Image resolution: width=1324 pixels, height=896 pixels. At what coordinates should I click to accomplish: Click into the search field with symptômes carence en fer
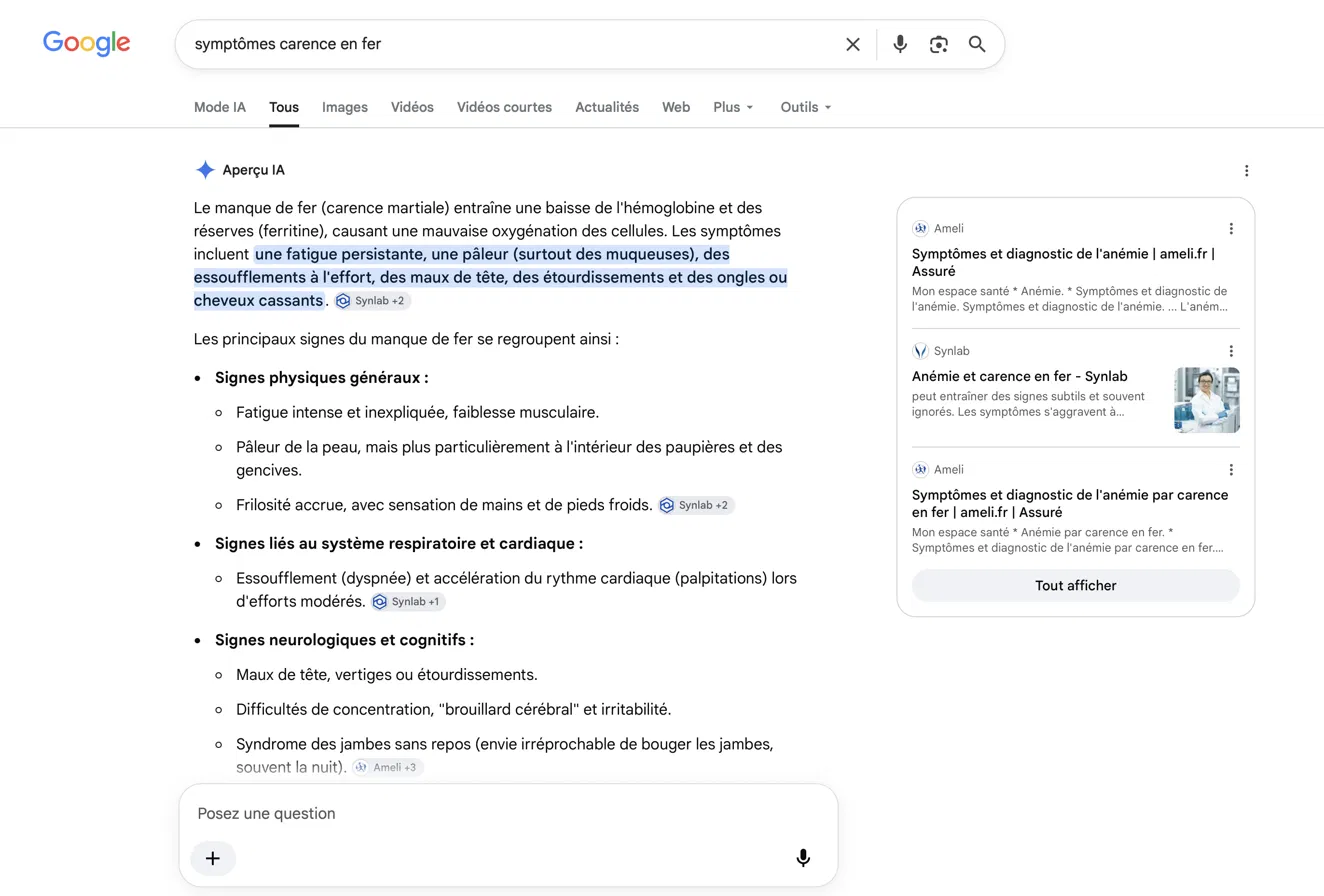click(510, 44)
